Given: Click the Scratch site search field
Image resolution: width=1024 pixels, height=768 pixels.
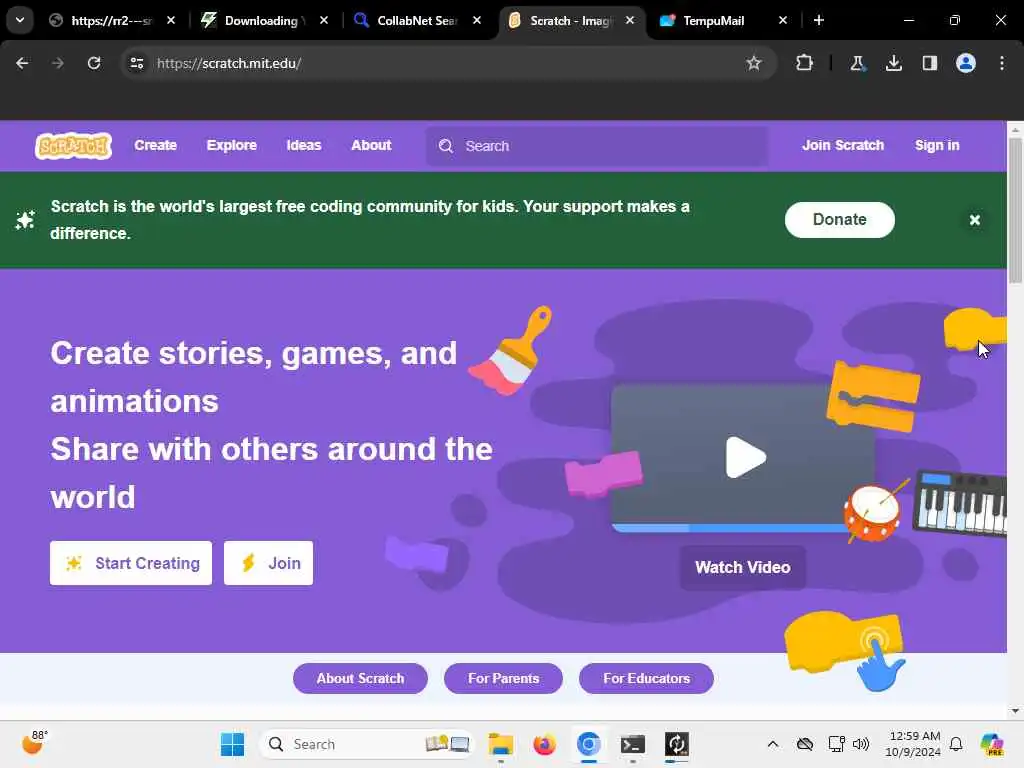Looking at the screenshot, I should point(597,146).
